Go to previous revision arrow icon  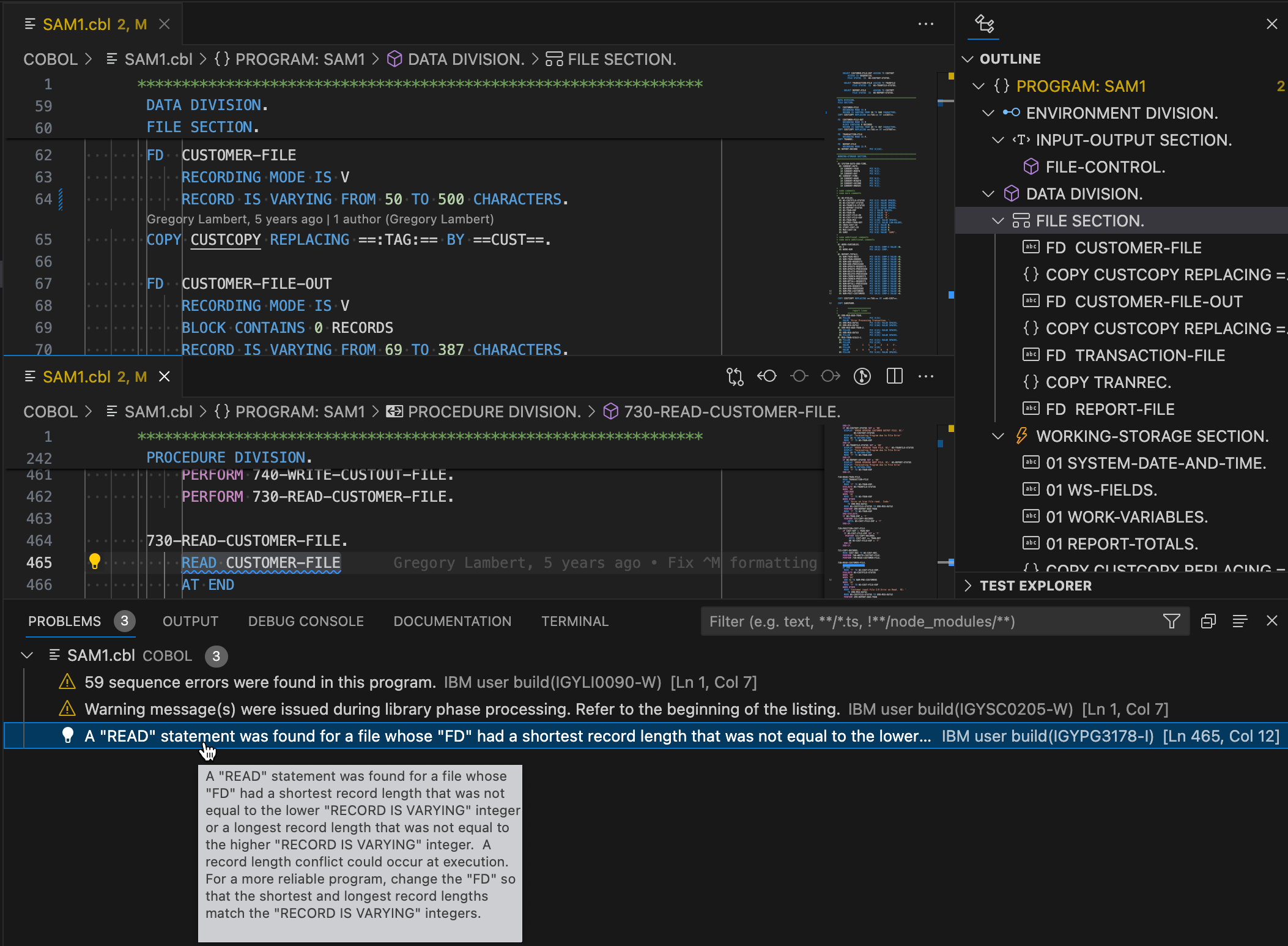pos(767,376)
